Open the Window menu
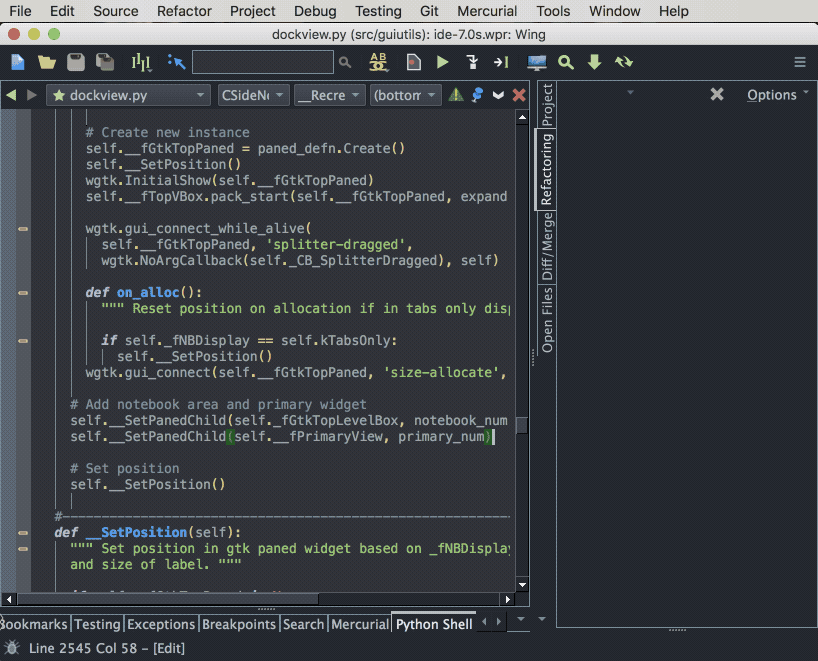 pos(615,11)
